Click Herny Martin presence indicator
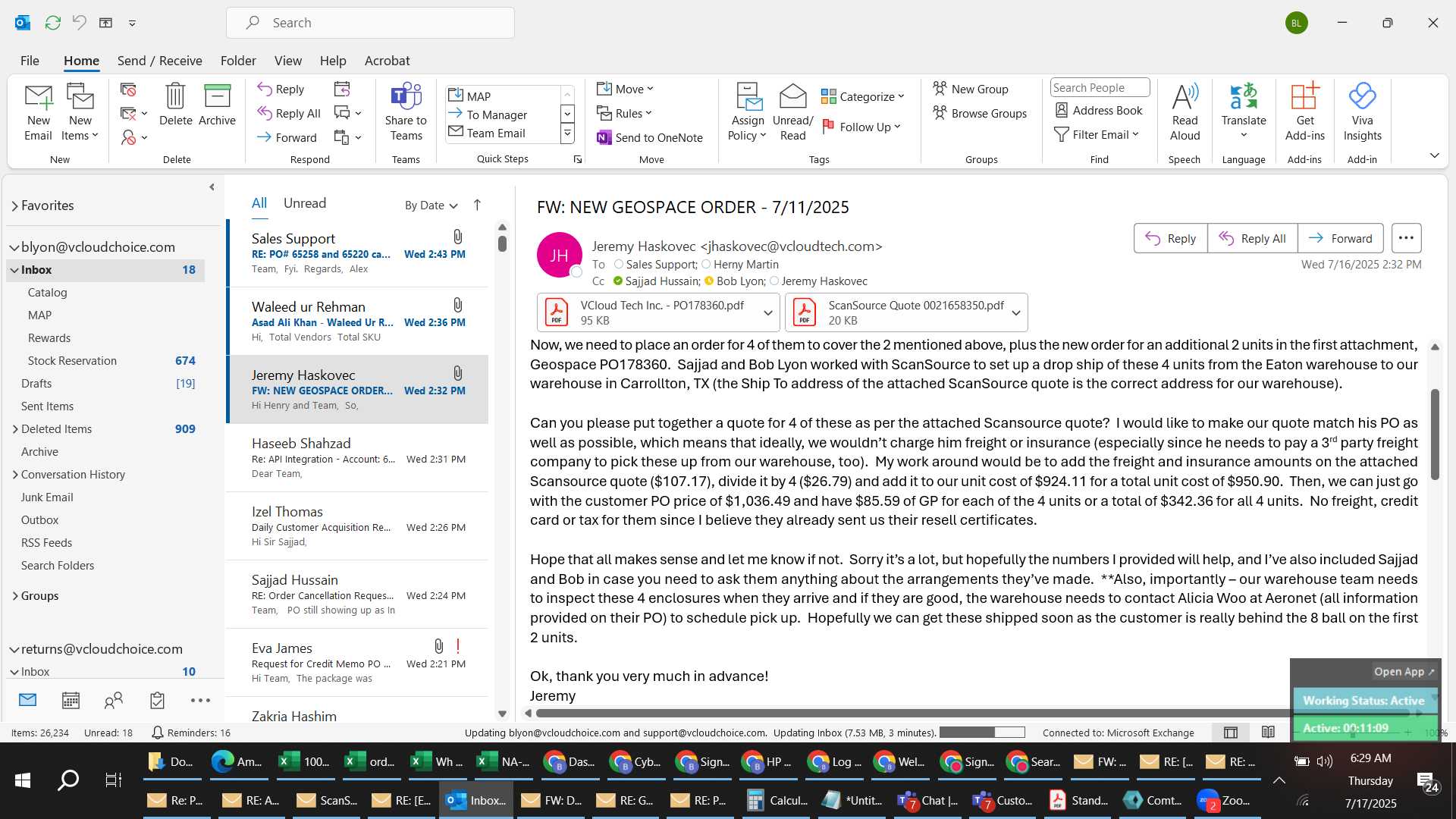 (706, 264)
